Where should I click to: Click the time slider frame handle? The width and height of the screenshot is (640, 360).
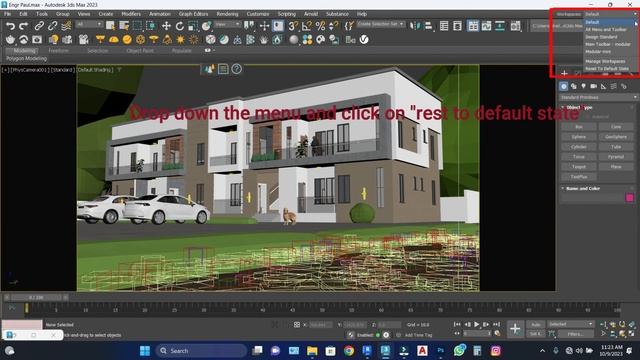(x=36, y=298)
